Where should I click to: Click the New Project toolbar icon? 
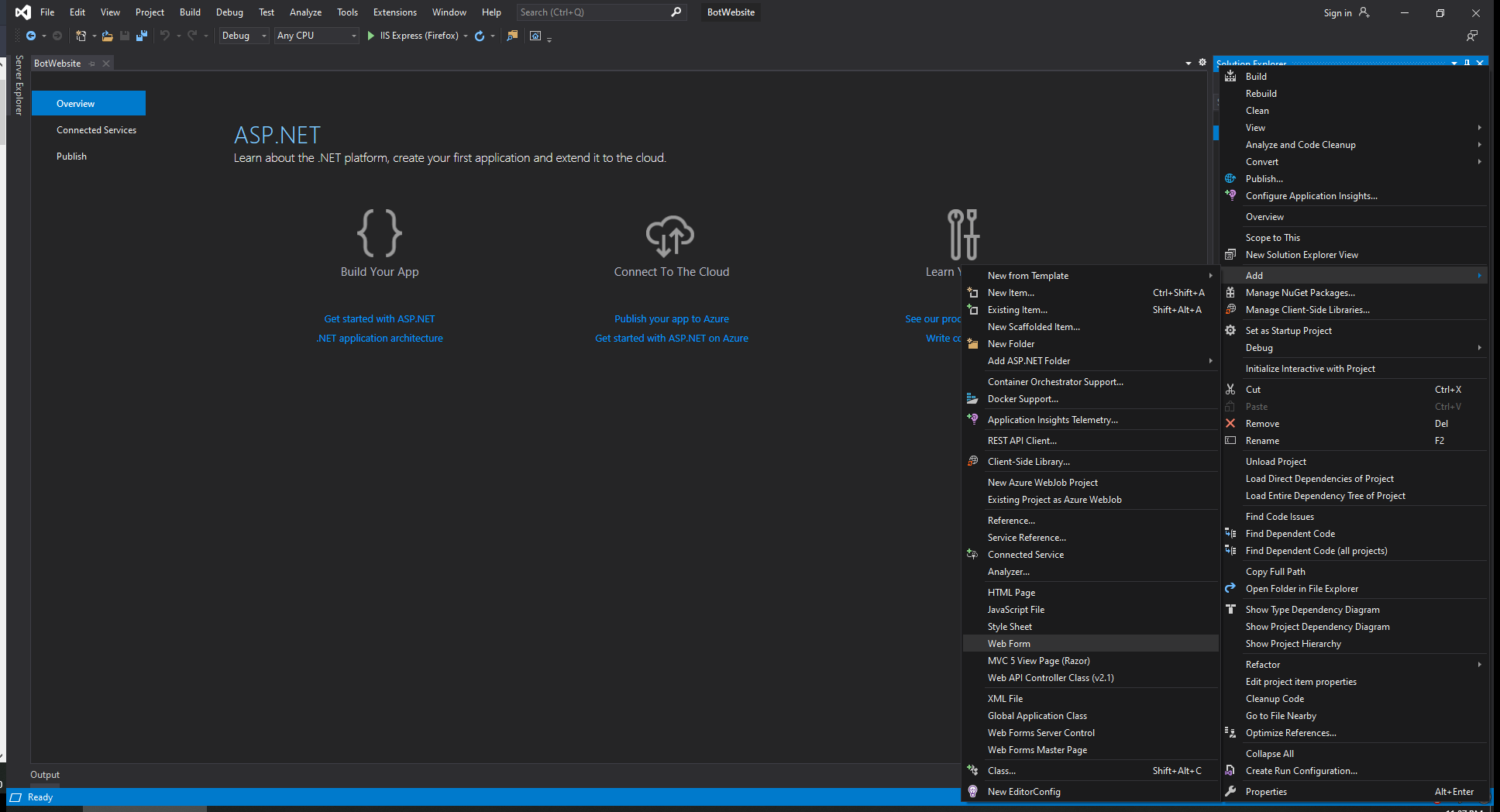[81, 36]
